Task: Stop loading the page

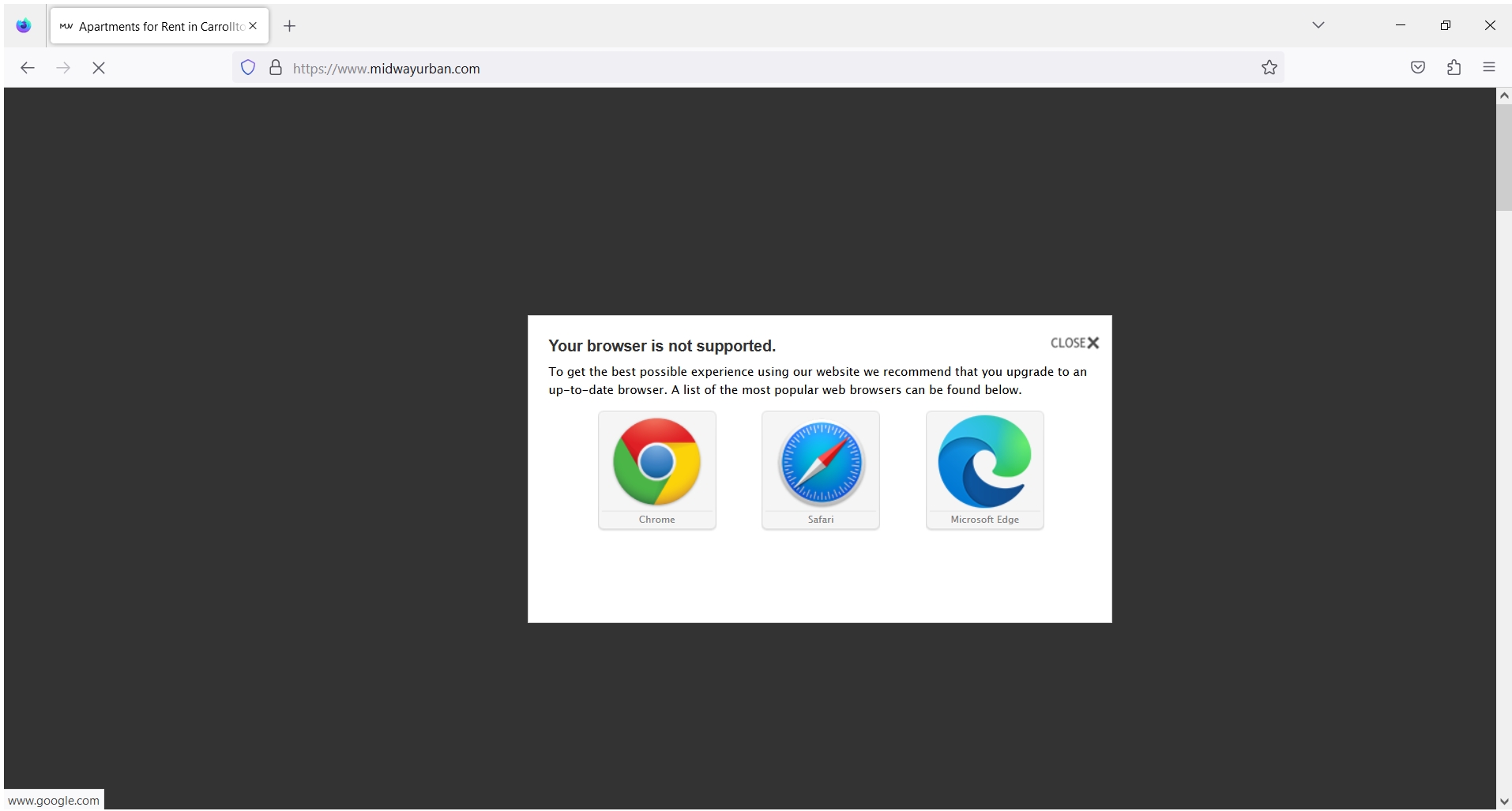Action: 99,68
